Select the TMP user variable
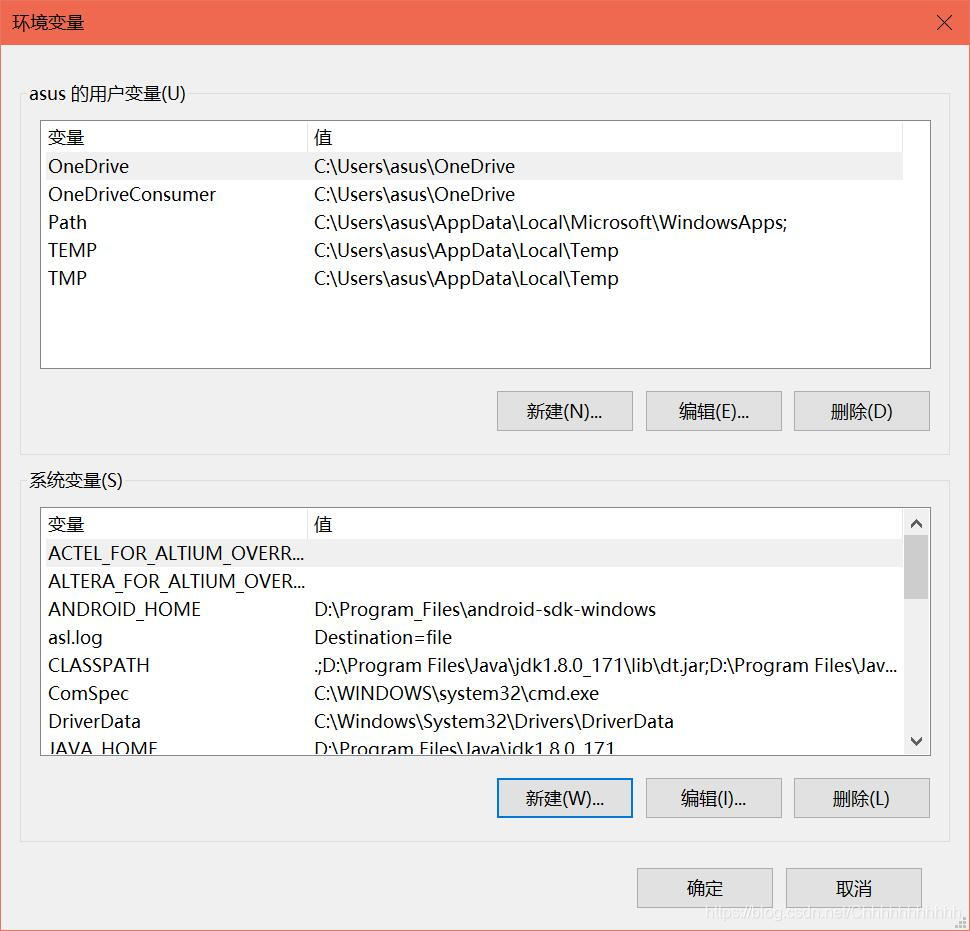This screenshot has height=931, width=970. 474,278
